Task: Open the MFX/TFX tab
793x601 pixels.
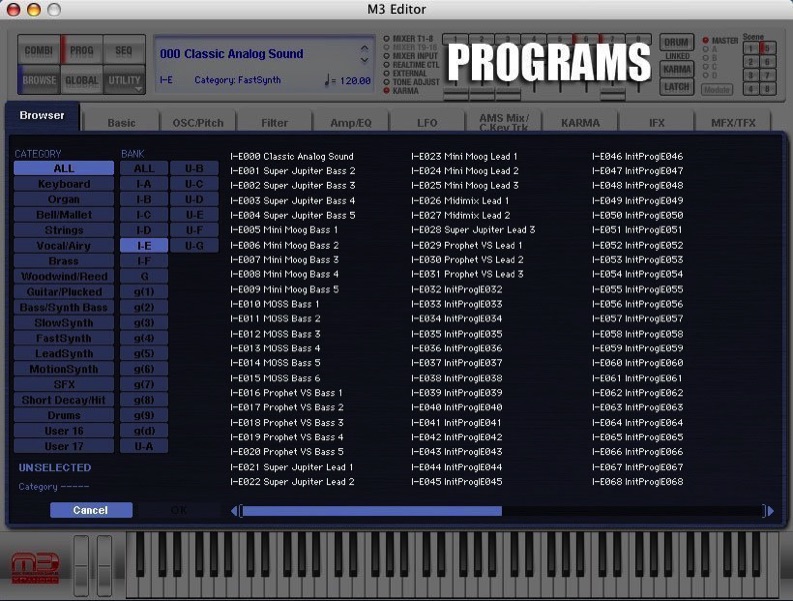Action: [733, 122]
